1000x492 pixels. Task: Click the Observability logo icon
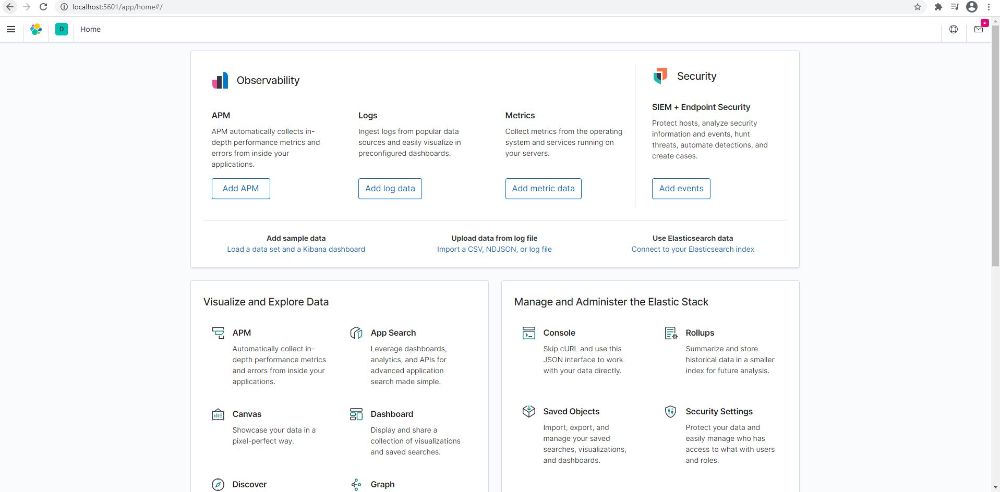220,80
